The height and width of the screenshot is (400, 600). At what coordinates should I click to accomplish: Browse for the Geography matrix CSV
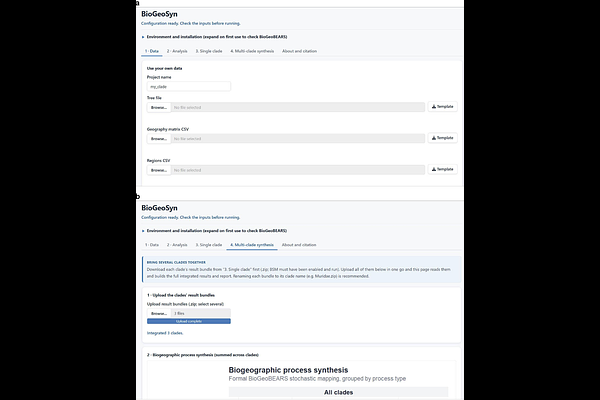[159, 139]
